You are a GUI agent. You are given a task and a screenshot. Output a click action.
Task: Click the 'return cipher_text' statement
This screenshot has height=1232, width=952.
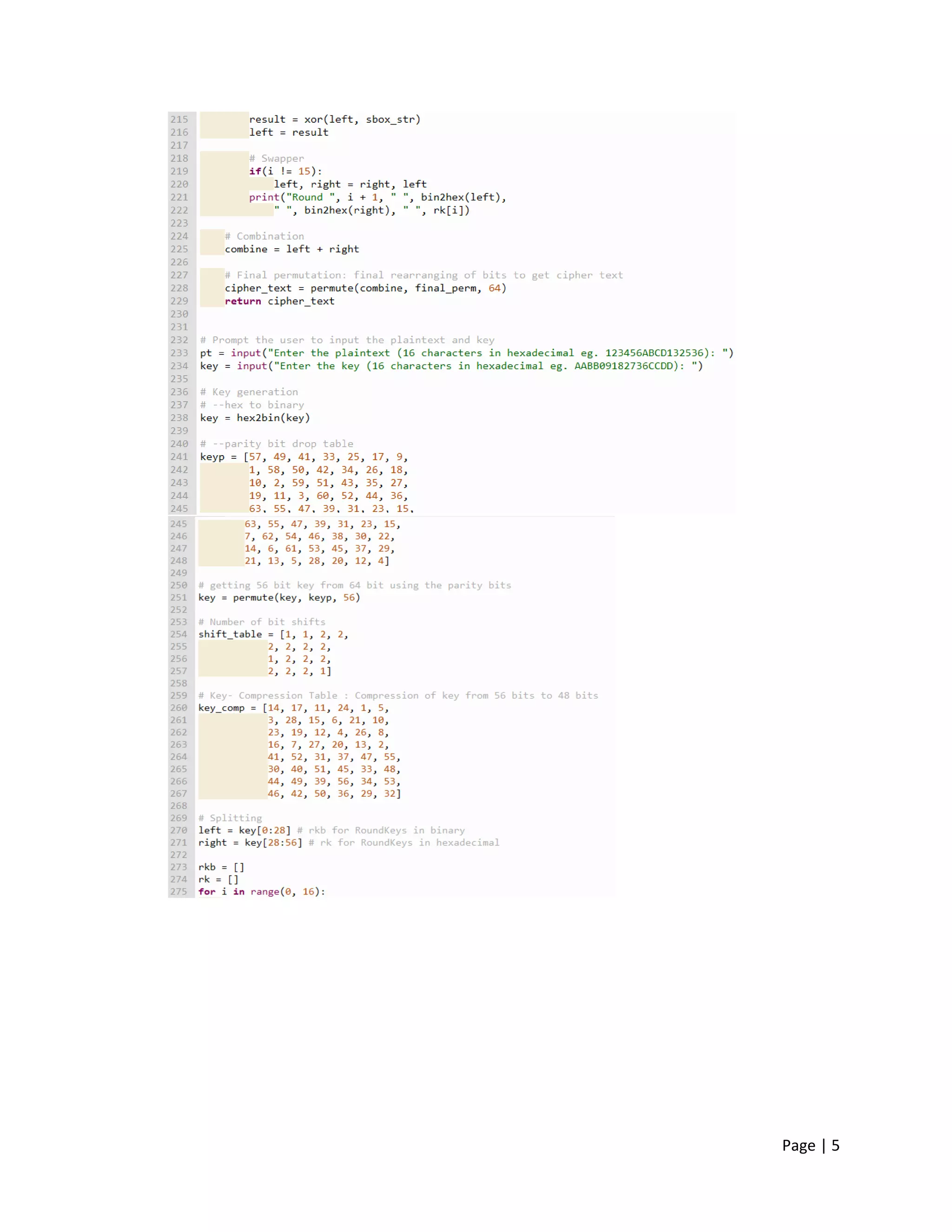[x=279, y=301]
